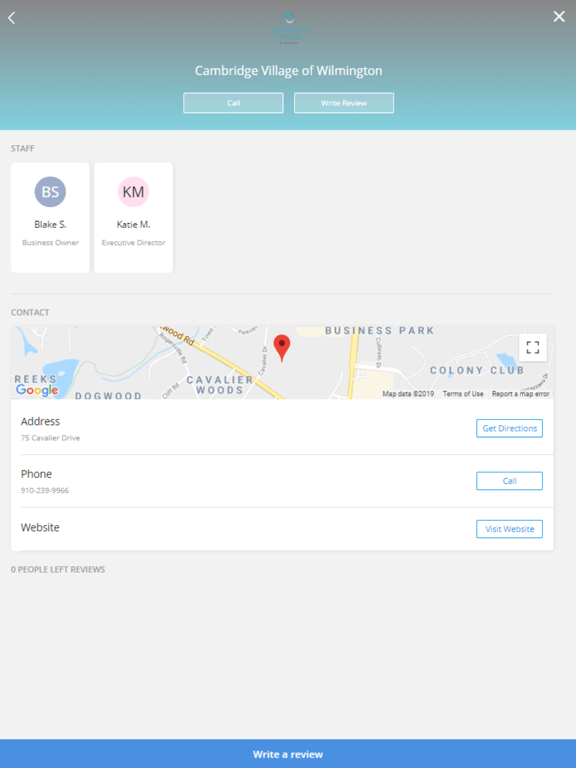Click the KM avatar circle

tap(133, 192)
